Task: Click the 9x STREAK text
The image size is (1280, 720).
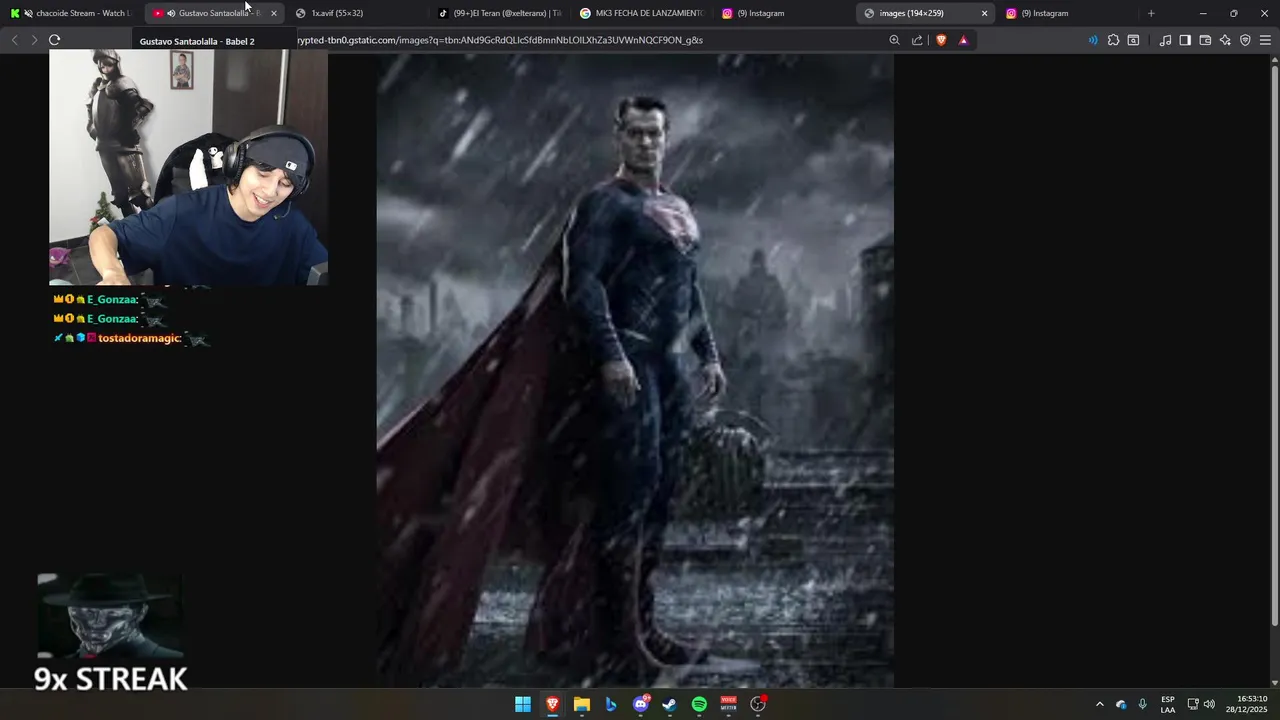Action: point(111,679)
